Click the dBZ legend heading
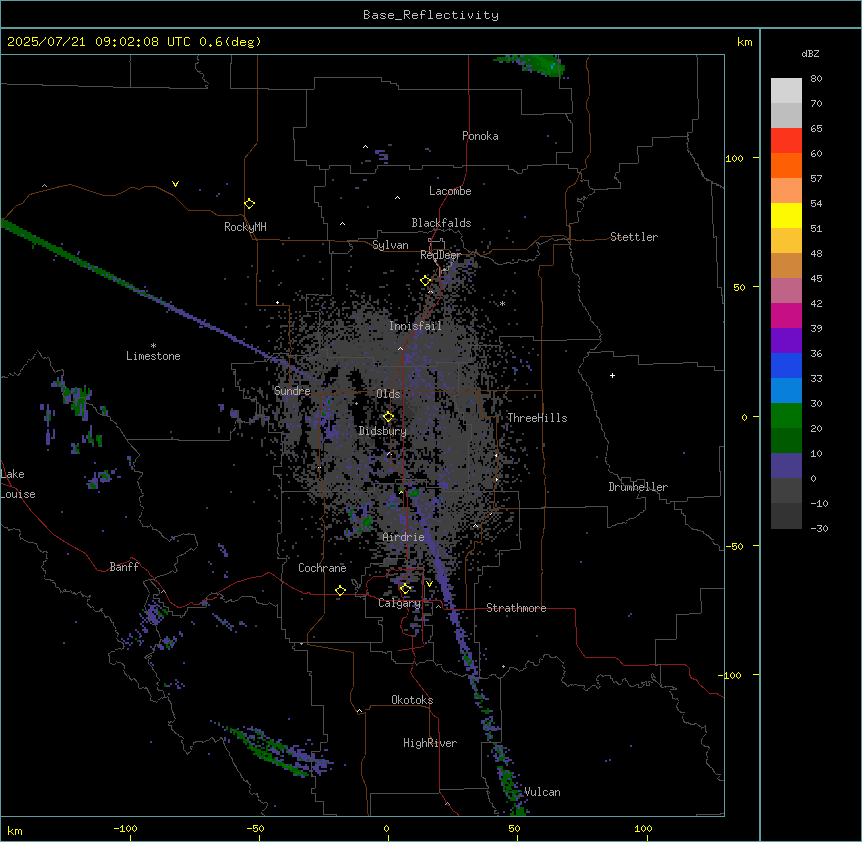The width and height of the screenshot is (862, 842). tap(810, 54)
